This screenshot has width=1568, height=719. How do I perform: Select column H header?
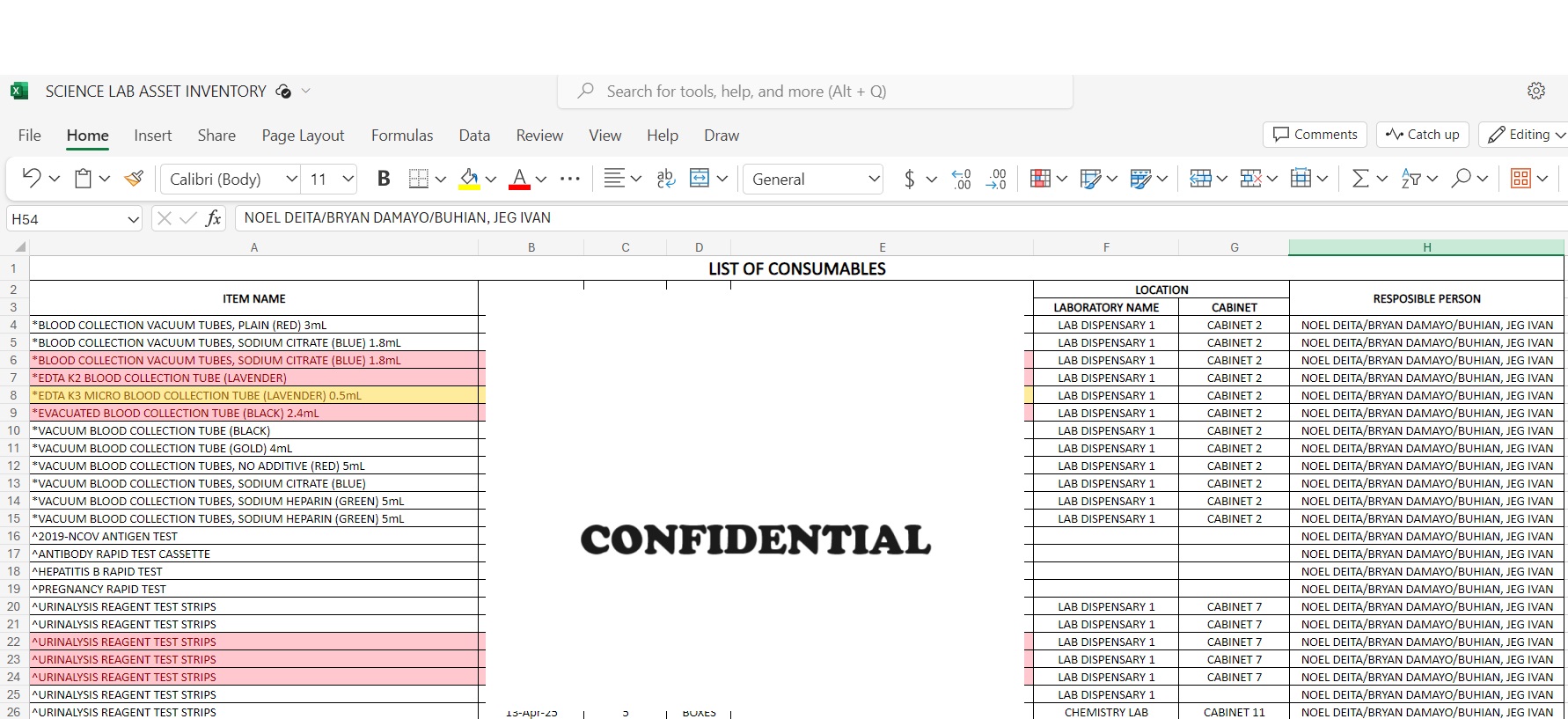click(x=1426, y=247)
